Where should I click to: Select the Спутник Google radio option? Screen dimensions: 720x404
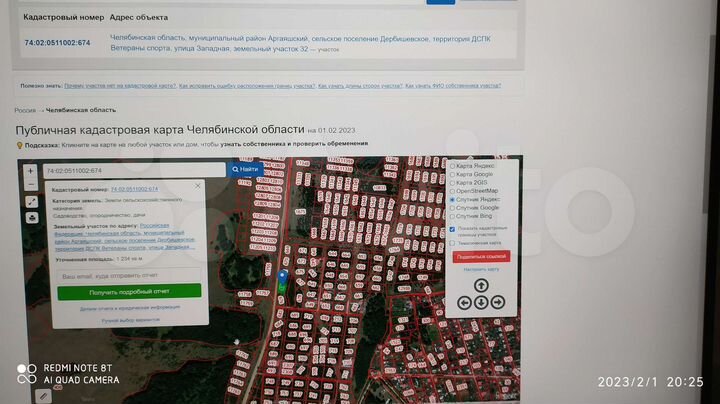tap(453, 208)
